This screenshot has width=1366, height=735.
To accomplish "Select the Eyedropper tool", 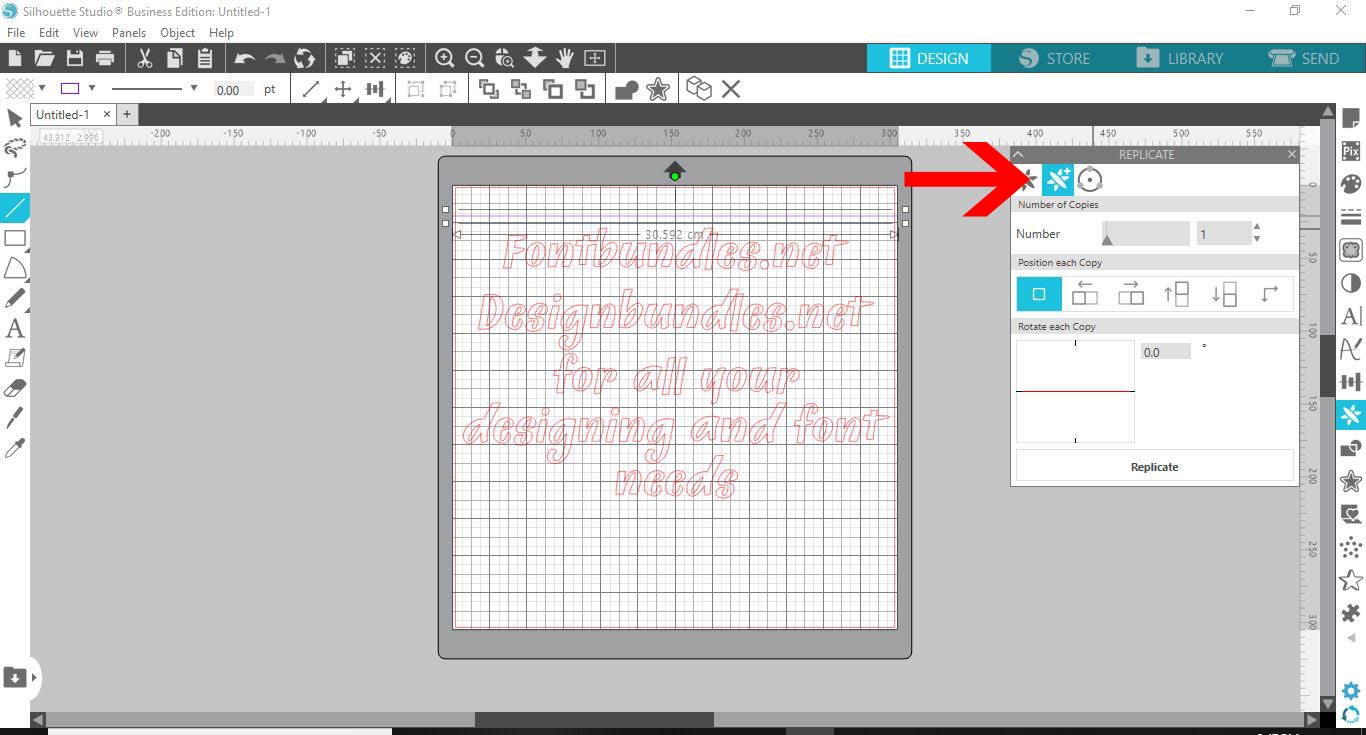I will coord(15,448).
